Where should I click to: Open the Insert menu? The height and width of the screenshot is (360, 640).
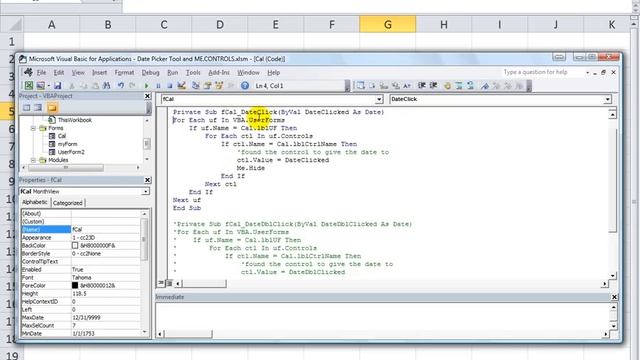99,72
